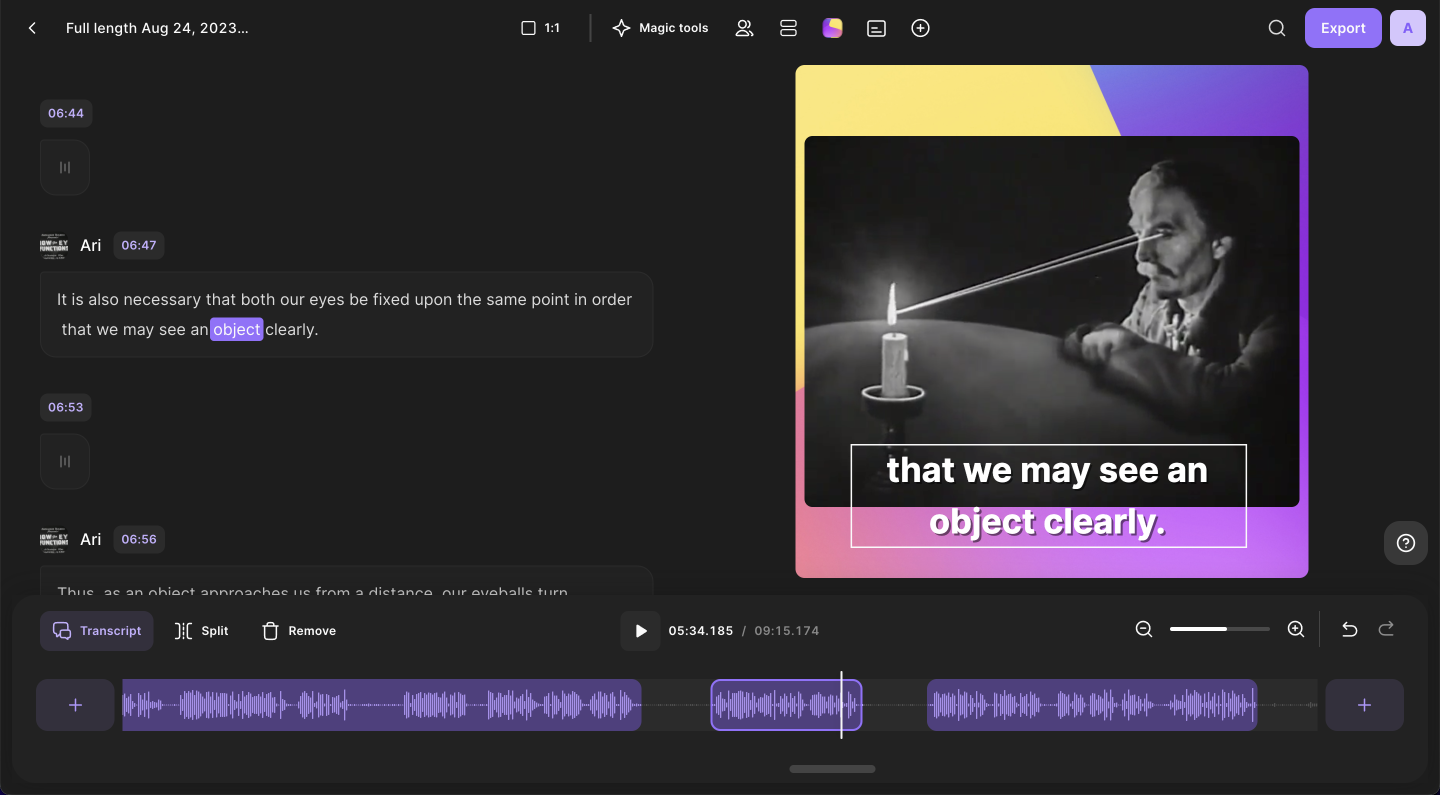The height and width of the screenshot is (795, 1440).
Task: Select the last audio clip in timeline
Action: point(1092,705)
